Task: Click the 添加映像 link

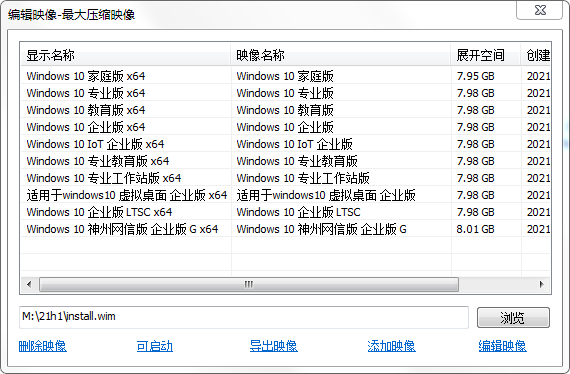Action: coord(392,346)
